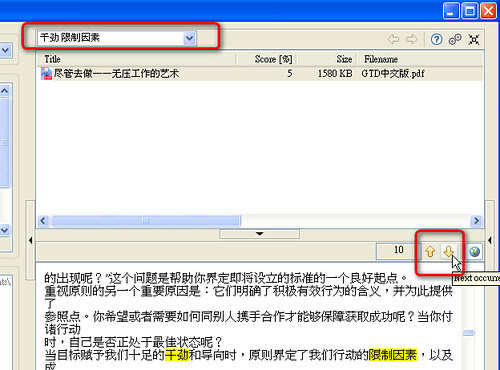Jump to the previous occurrence arrow
500x370 pixels.
(430, 251)
